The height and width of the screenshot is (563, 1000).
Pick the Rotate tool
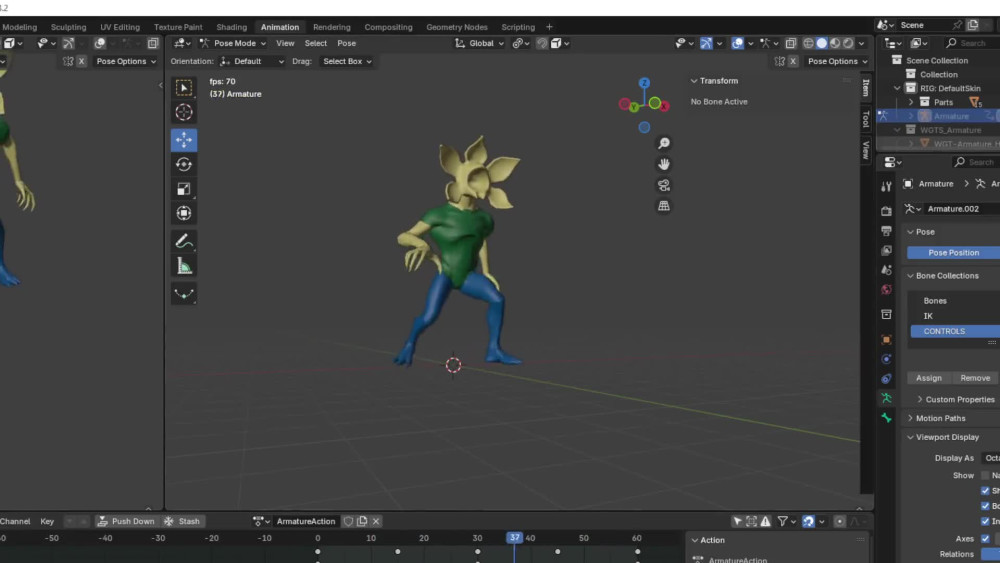tap(184, 165)
